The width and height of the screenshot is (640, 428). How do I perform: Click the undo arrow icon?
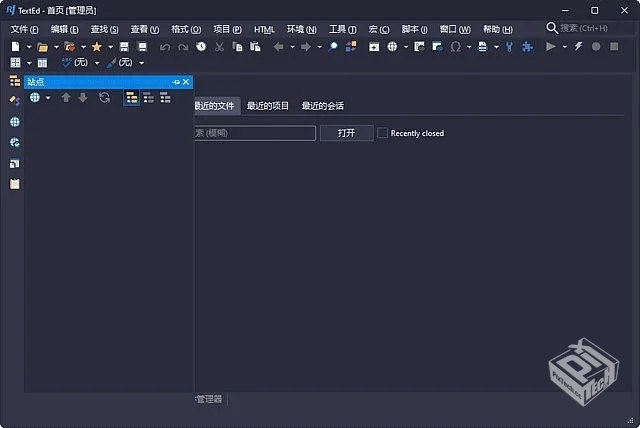[x=165, y=47]
